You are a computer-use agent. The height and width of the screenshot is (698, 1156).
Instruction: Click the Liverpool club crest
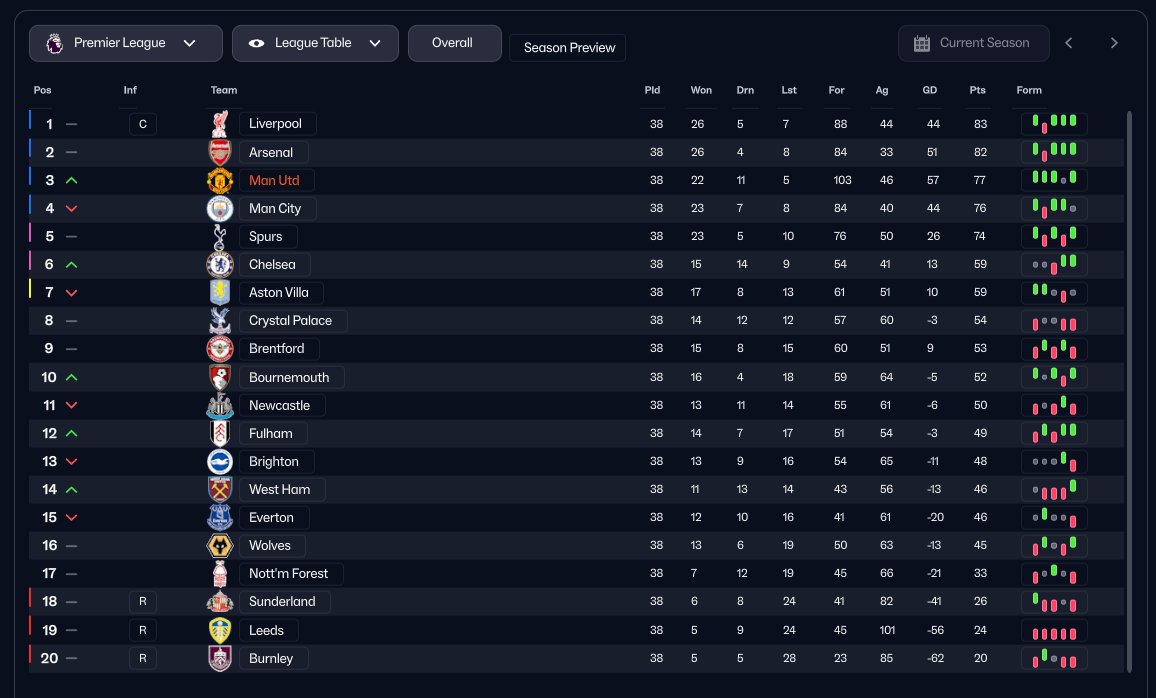pos(220,124)
